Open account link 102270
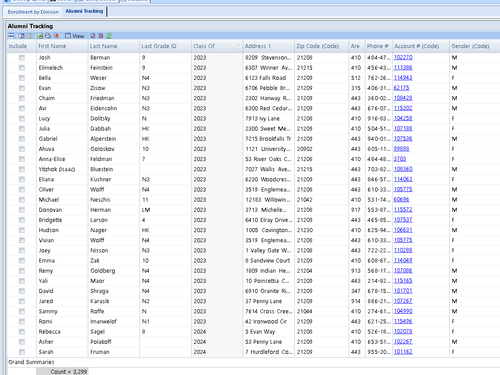 point(403,57)
